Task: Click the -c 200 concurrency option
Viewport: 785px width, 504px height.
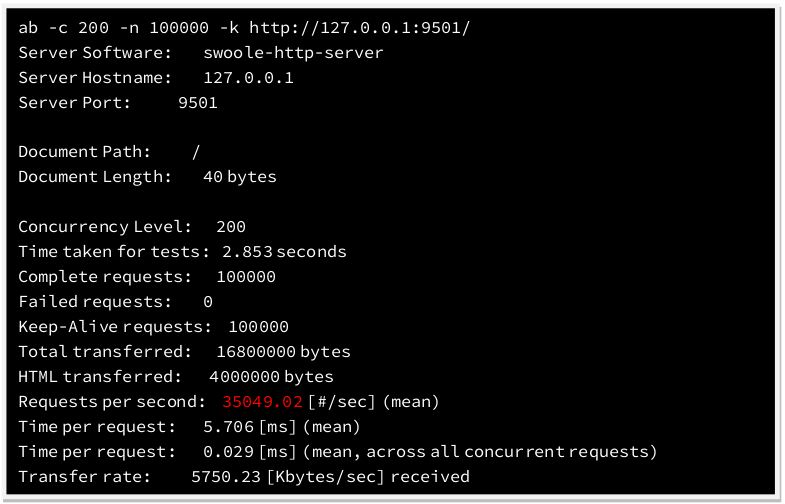Action: [x=74, y=27]
